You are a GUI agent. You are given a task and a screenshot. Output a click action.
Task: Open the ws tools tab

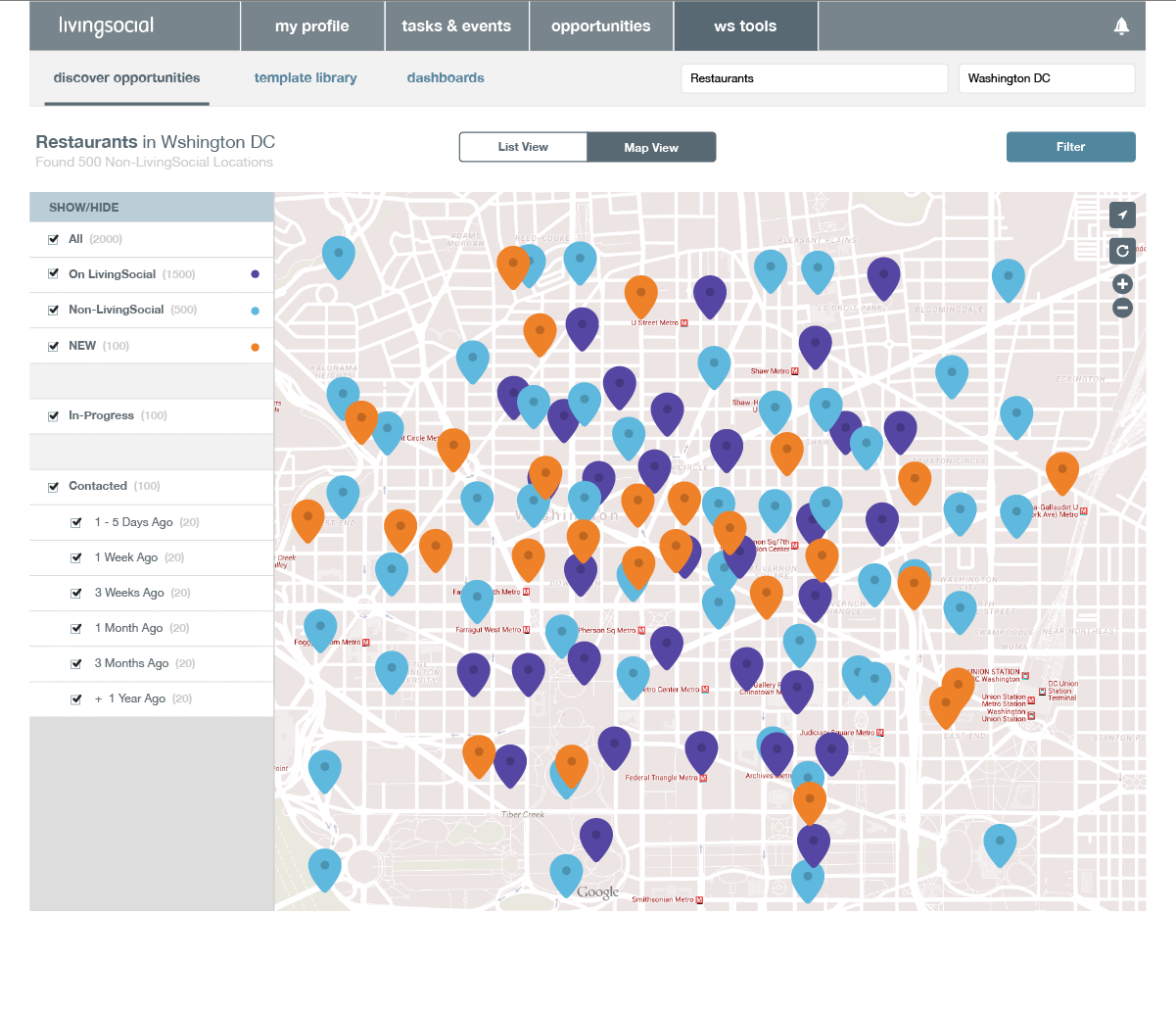coord(745,26)
